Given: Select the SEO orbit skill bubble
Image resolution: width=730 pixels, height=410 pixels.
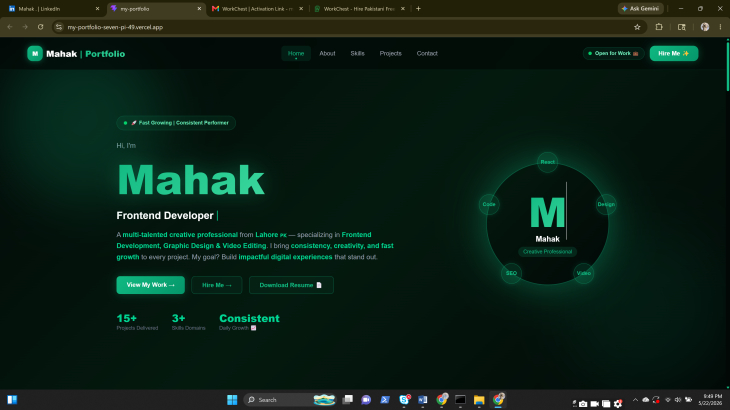Looking at the screenshot, I should pos(511,273).
